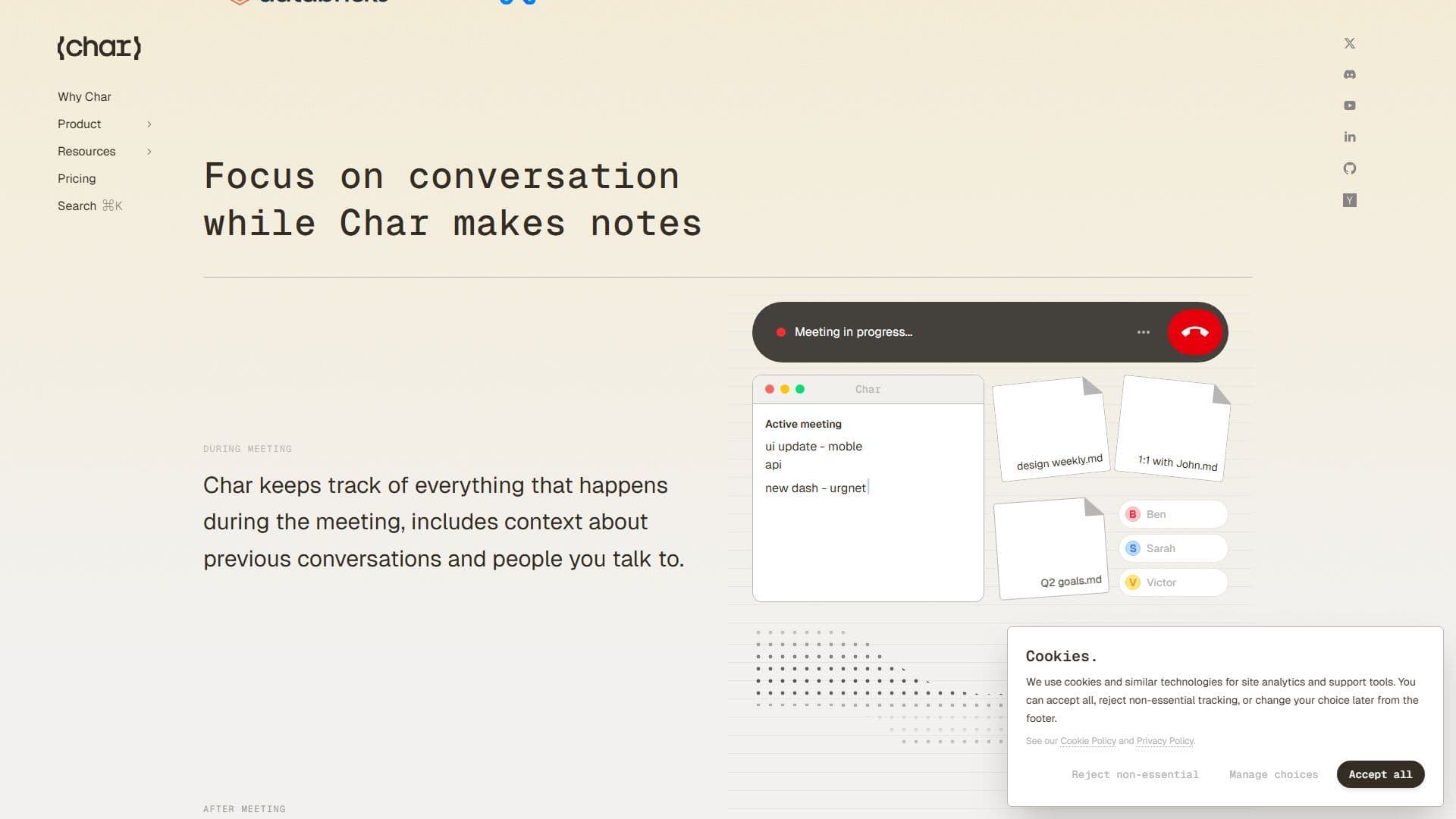Click the 'api' note line
The image size is (1456, 819).
(773, 465)
